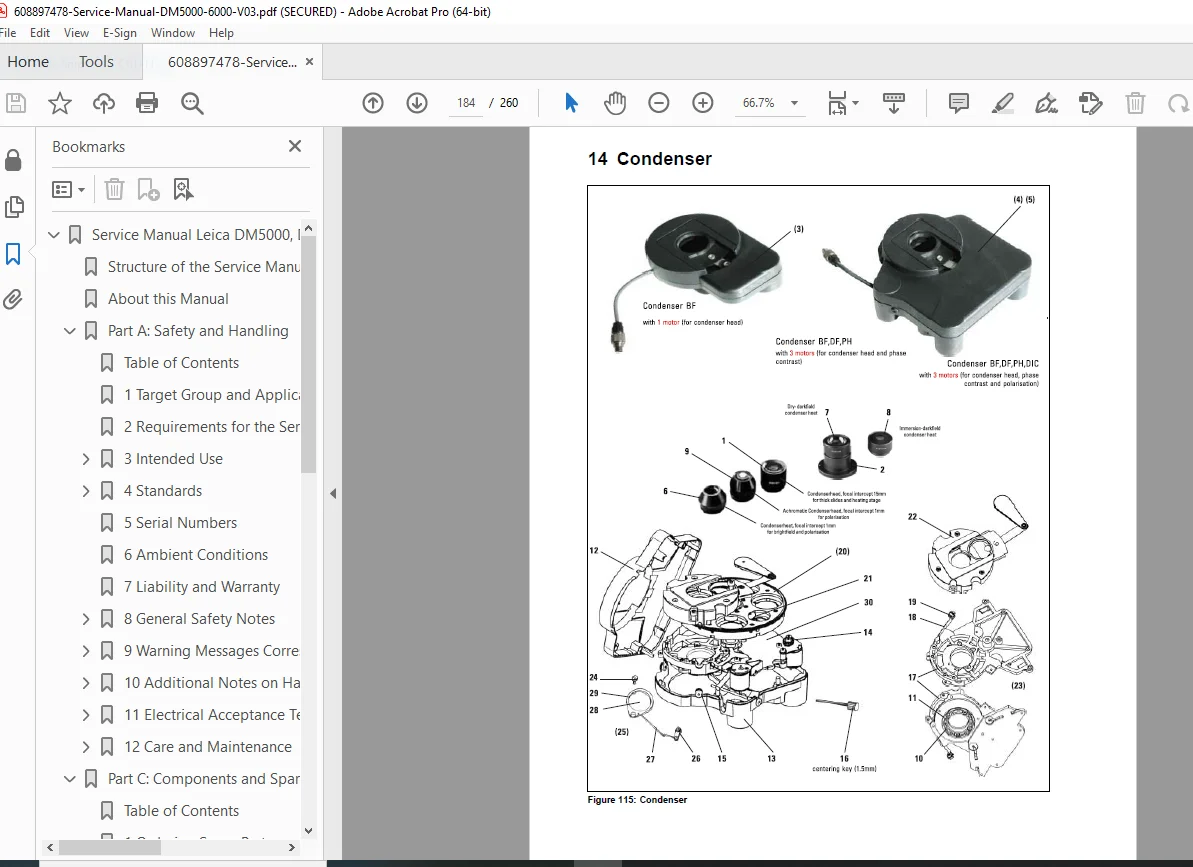This screenshot has height=867, width=1193.
Task: Go to previous page
Action: [x=373, y=103]
